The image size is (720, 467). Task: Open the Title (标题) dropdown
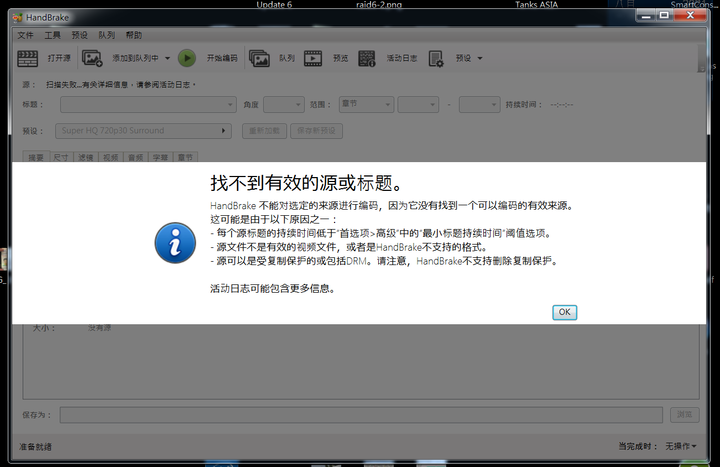147,104
